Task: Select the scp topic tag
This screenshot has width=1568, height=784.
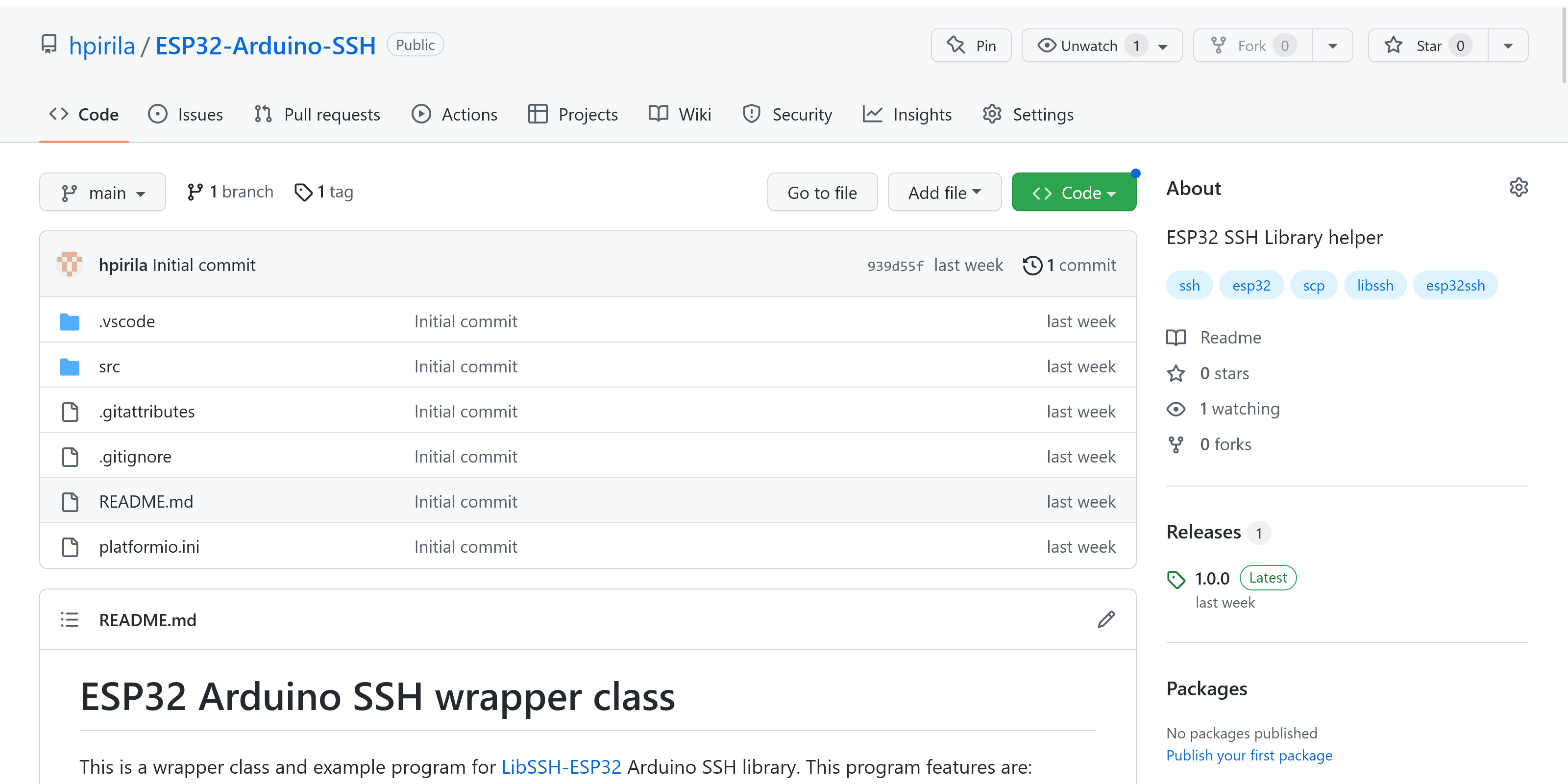Action: point(1314,286)
